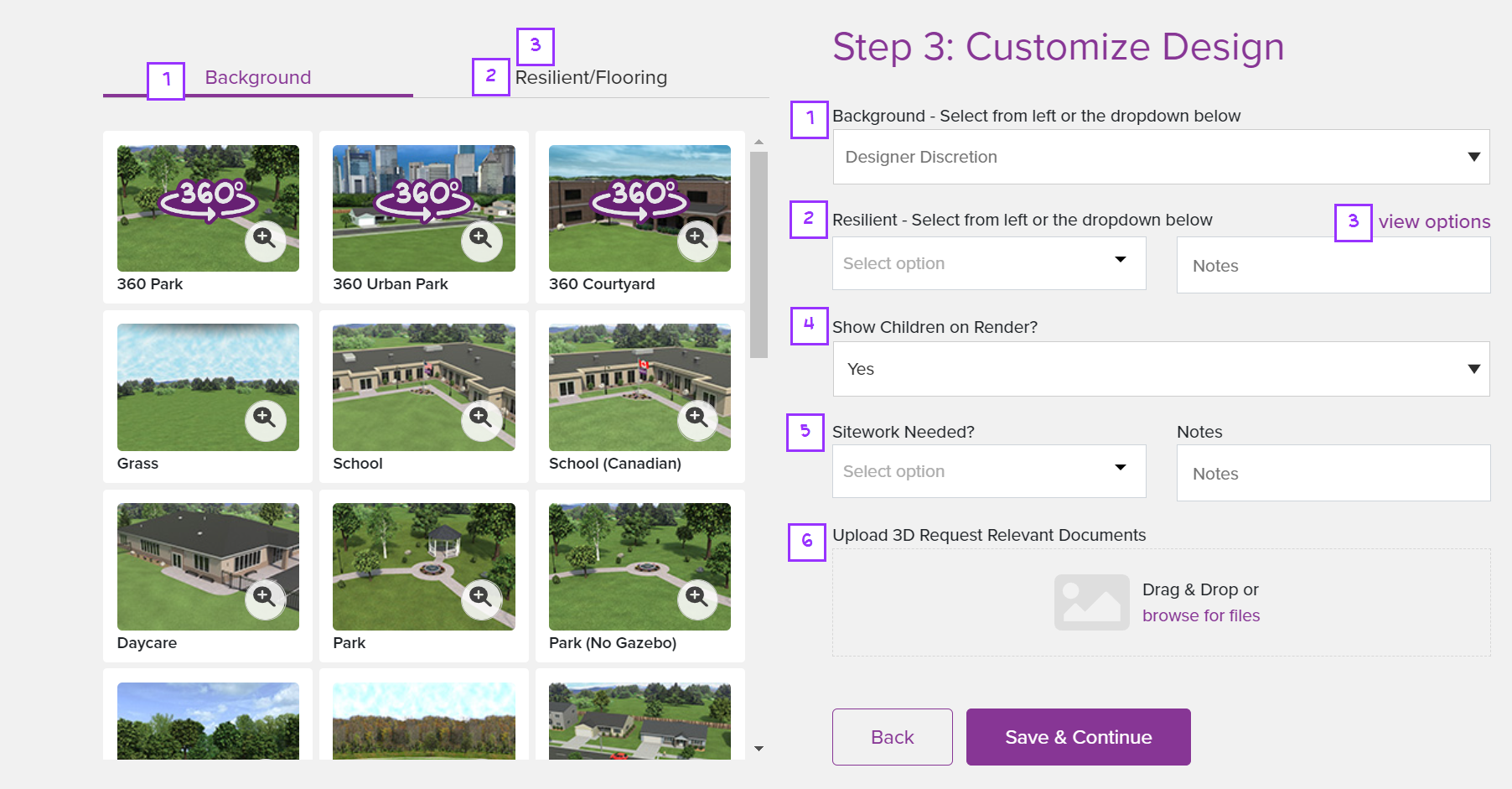Click the School (Canadian) caption text

tap(615, 464)
